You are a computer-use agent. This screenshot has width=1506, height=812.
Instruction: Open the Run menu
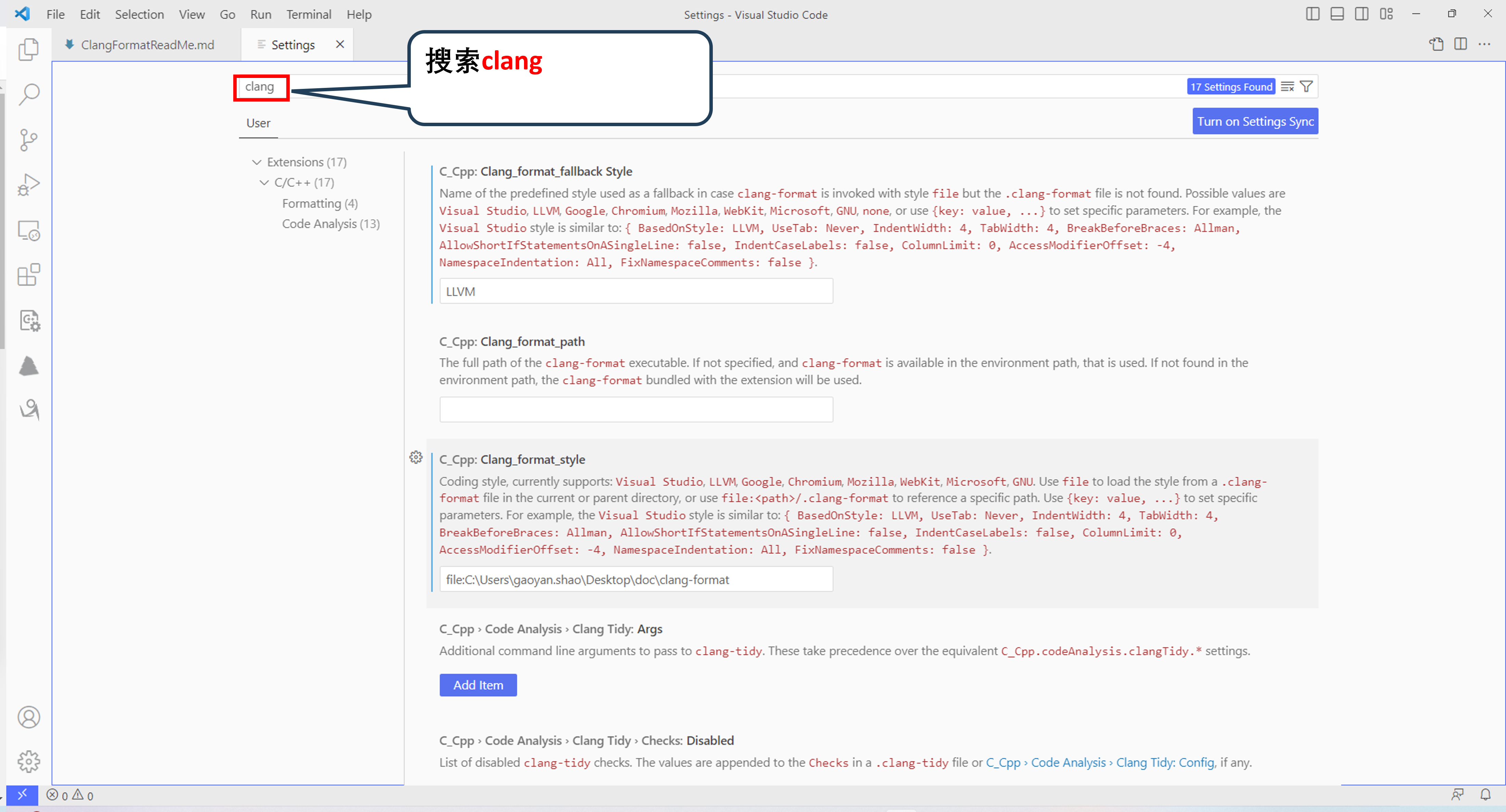coord(261,14)
